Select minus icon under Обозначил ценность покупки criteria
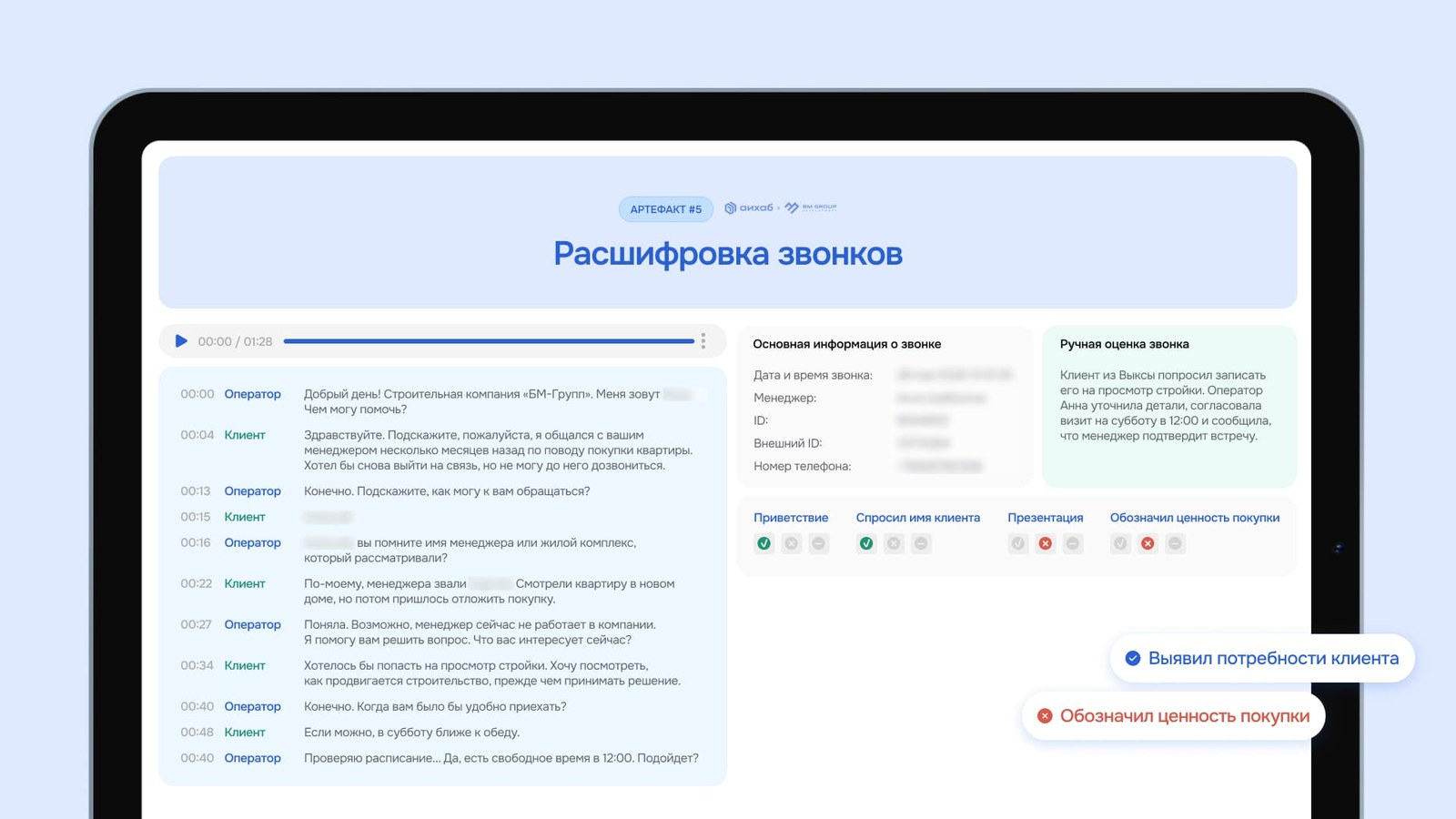1456x819 pixels. pos(1175,543)
